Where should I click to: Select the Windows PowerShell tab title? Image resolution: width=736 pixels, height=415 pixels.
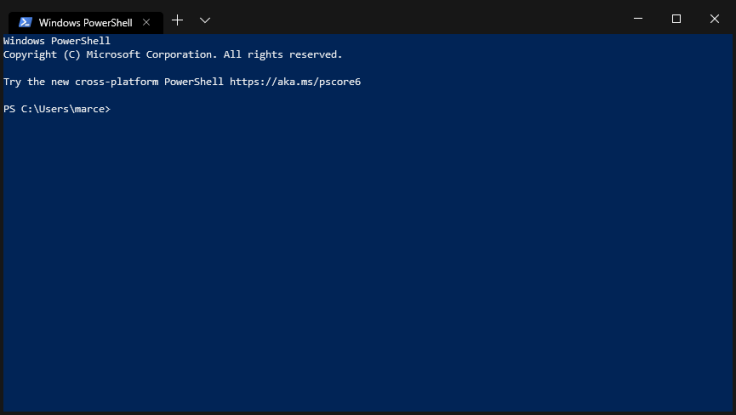point(85,22)
